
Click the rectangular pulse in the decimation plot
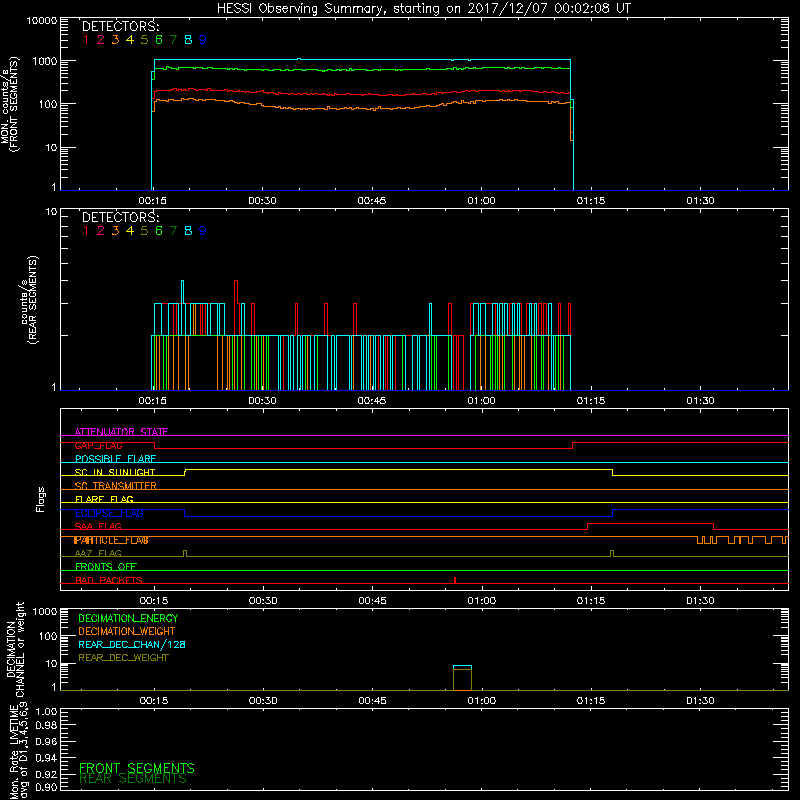coord(462,678)
